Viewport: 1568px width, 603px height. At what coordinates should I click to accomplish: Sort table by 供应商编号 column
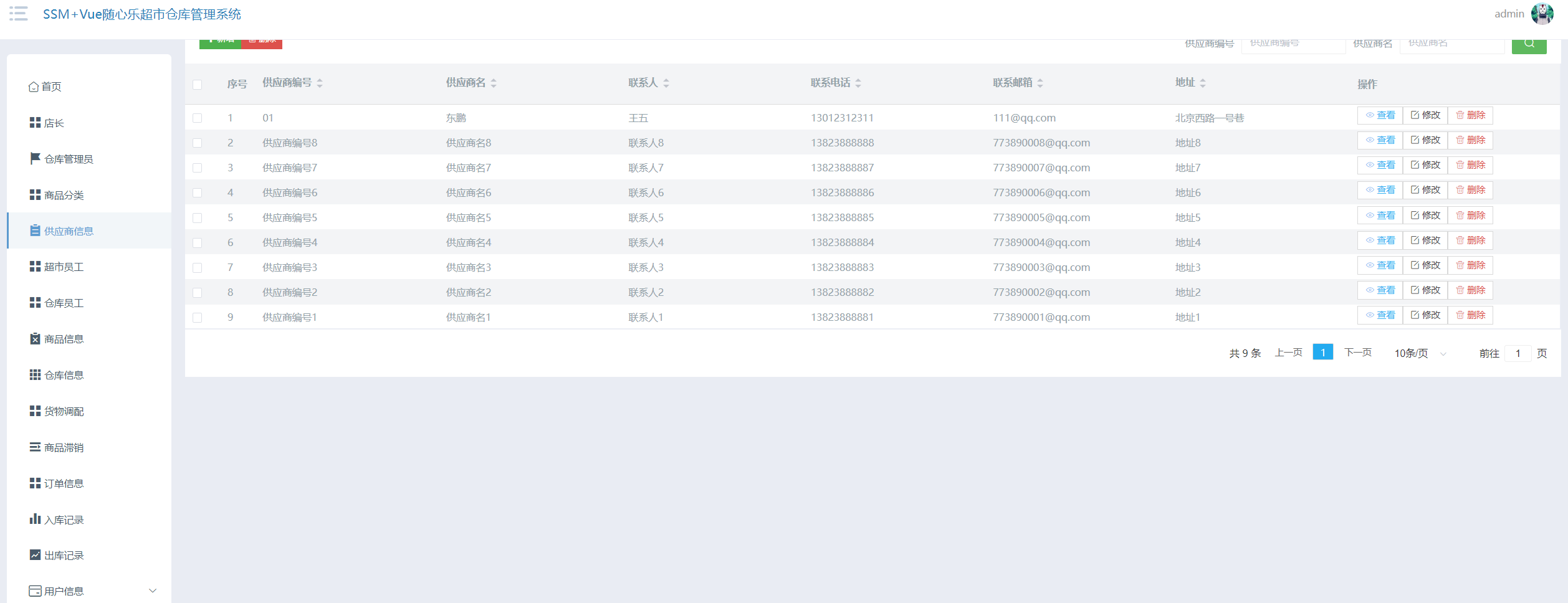click(x=319, y=83)
